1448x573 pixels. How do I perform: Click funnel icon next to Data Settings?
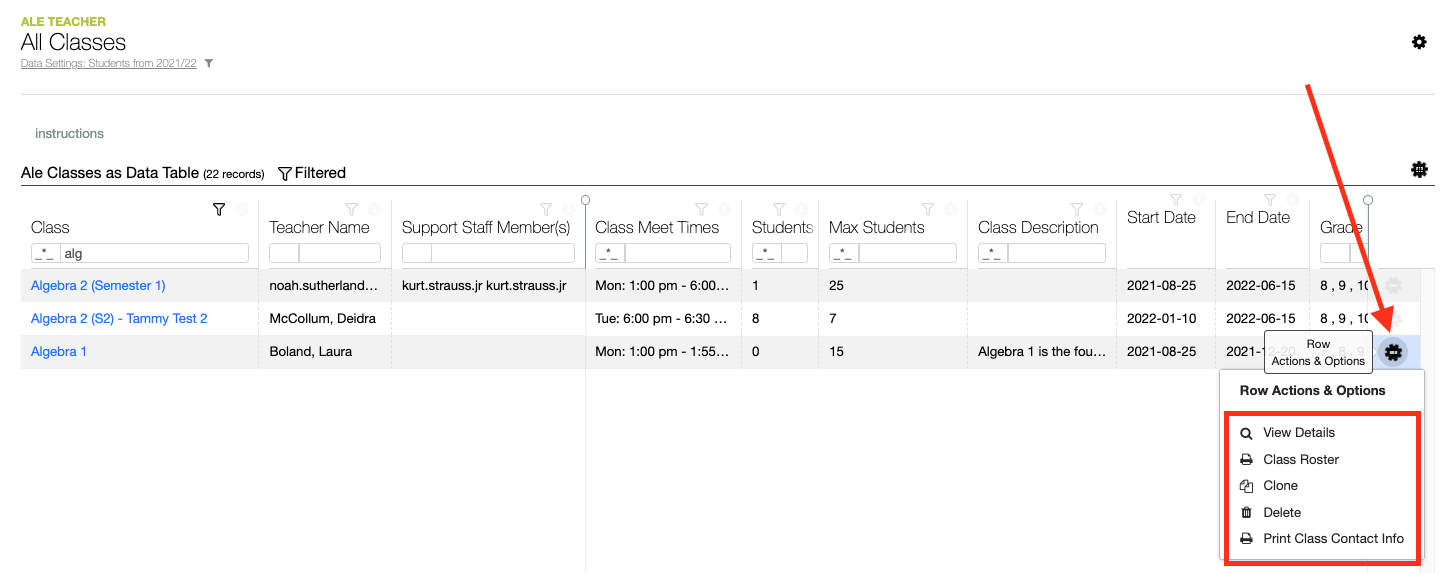[x=209, y=63]
